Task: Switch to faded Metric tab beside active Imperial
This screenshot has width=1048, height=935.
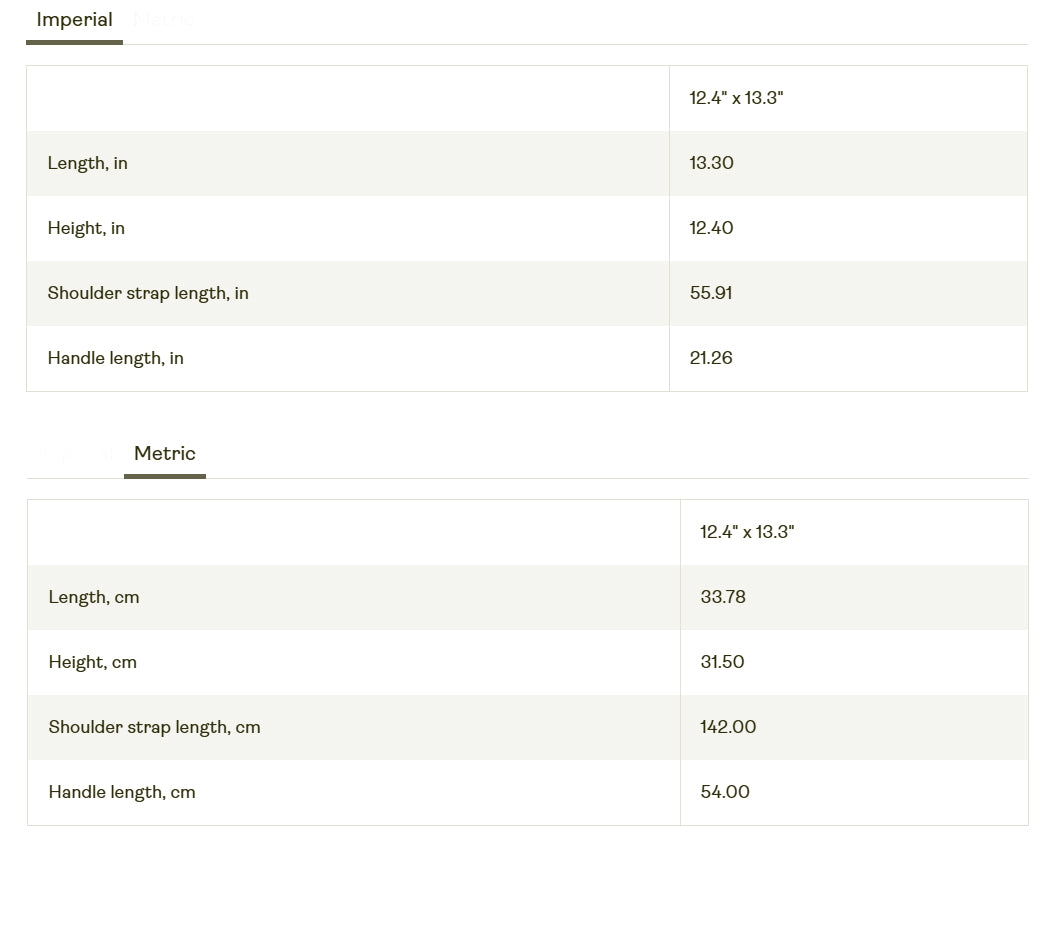Action: click(163, 20)
